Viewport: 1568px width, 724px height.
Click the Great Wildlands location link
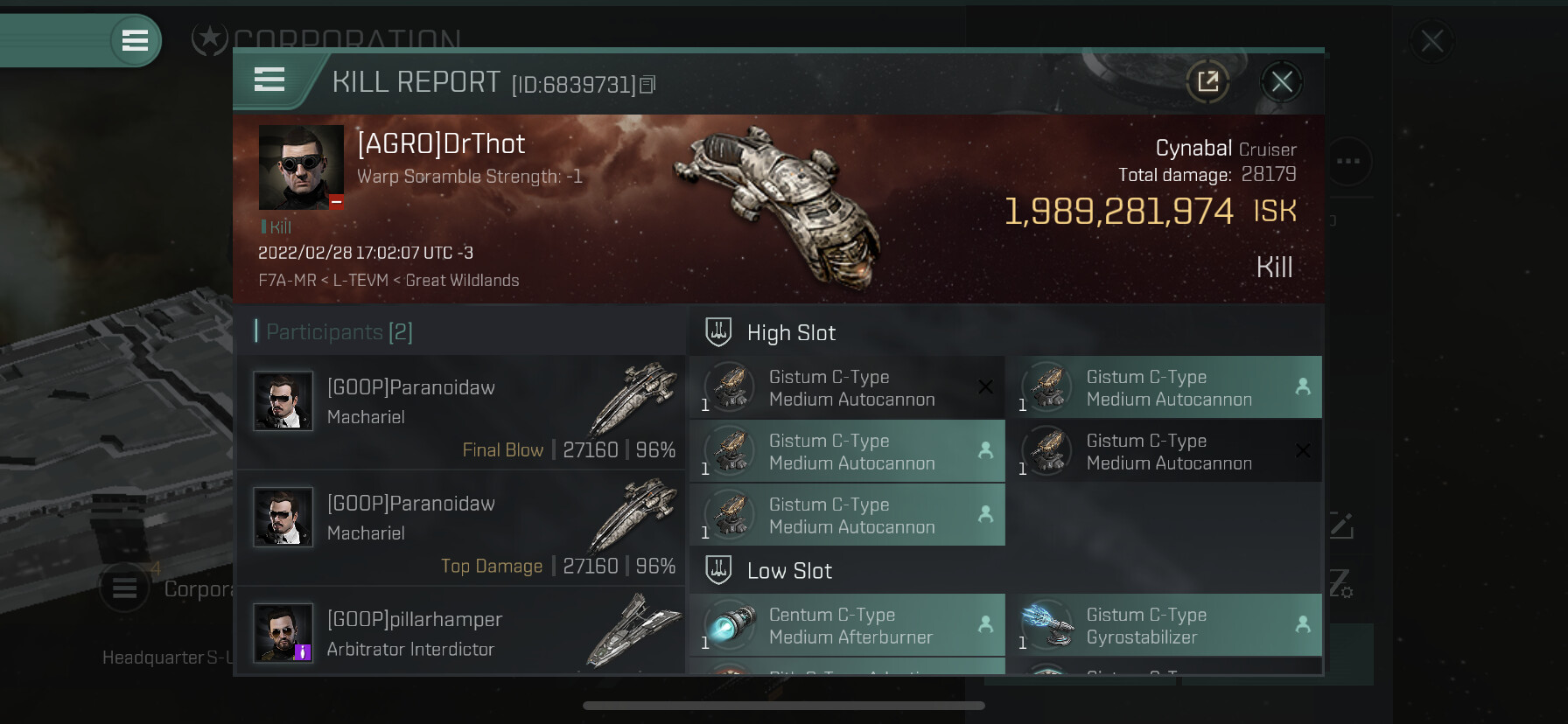pyautogui.click(x=462, y=280)
